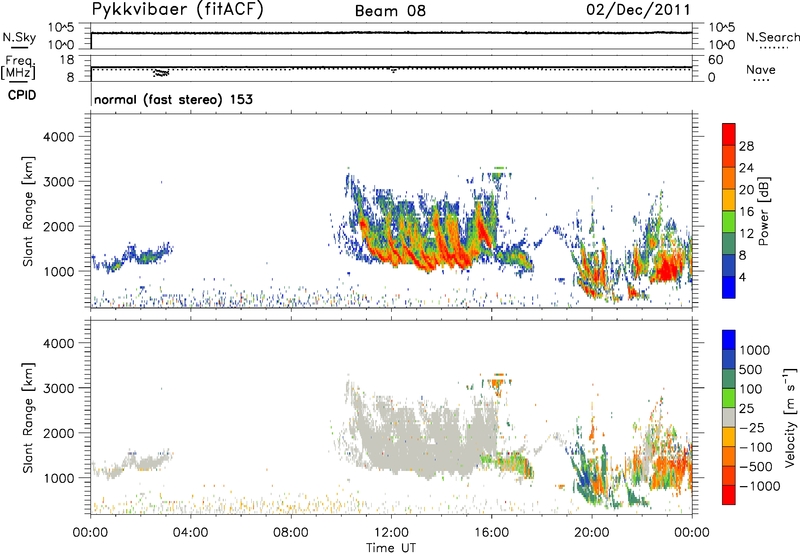The height and width of the screenshot is (554, 800).
Task: Click Slant Range [km] label of power panel
Action: click(x=28, y=211)
